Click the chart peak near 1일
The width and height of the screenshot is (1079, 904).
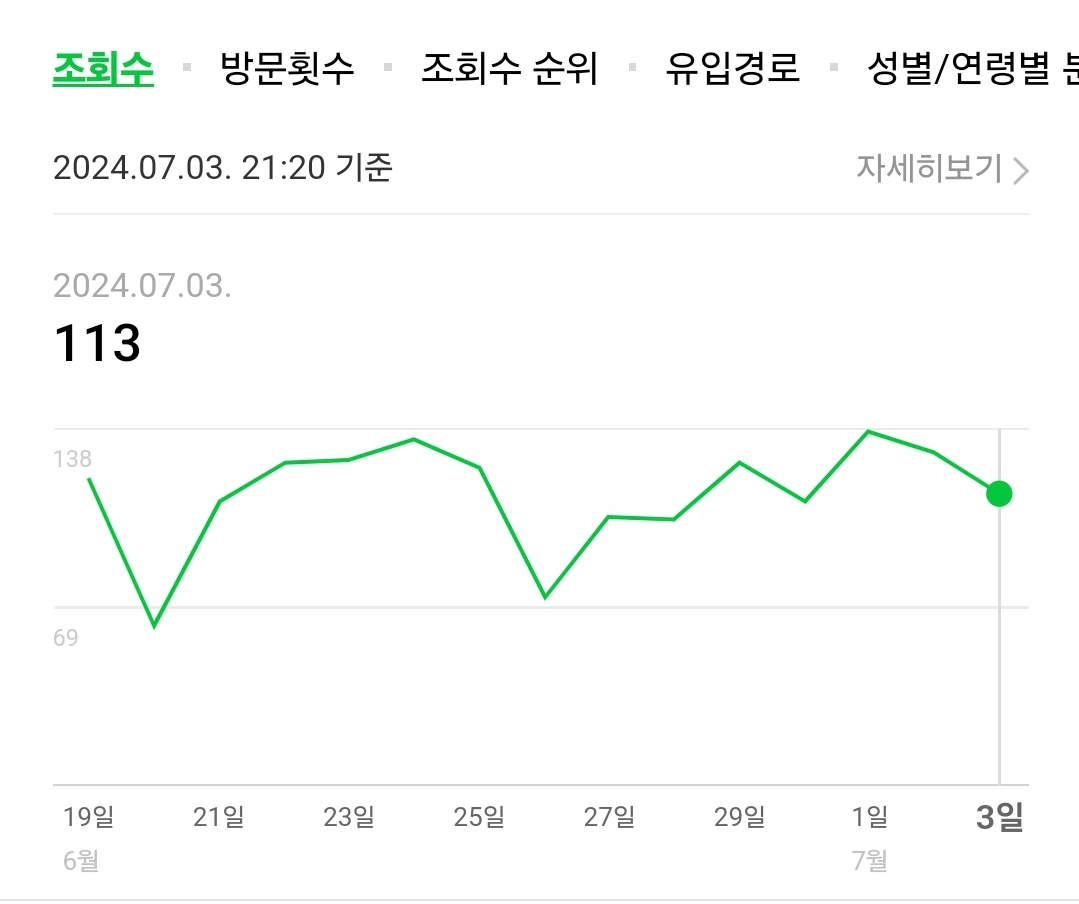pyautogui.click(x=868, y=432)
